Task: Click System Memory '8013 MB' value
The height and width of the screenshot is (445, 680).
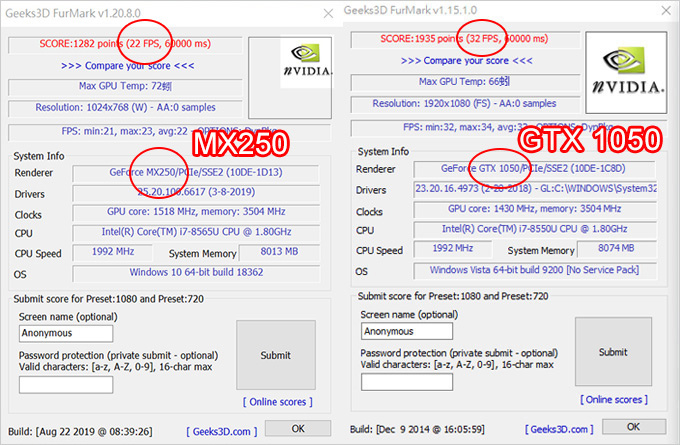Action: 279,252
